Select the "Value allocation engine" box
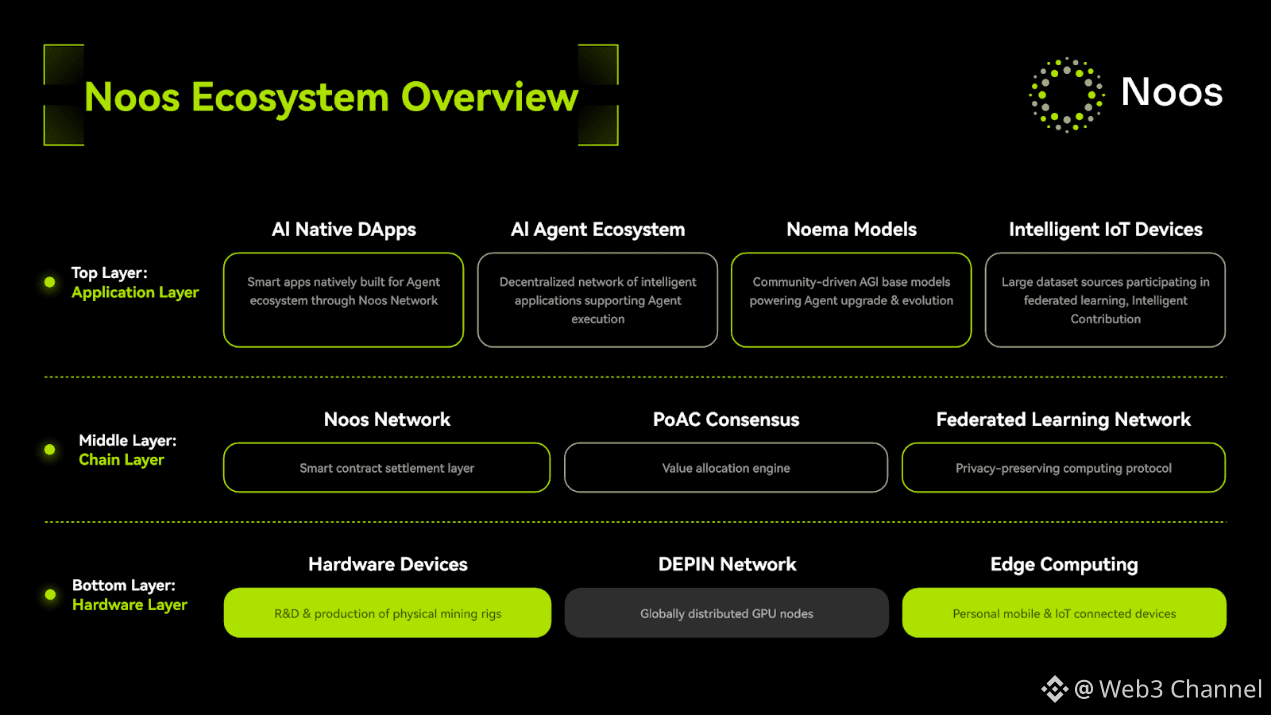Viewport: 1271px width, 715px height. pyautogui.click(x=726, y=468)
